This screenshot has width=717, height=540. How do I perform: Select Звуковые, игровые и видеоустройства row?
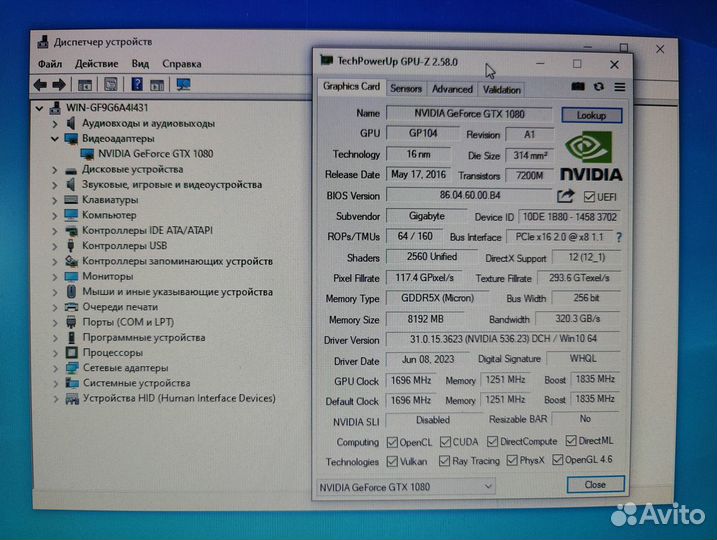pyautogui.click(x=172, y=185)
